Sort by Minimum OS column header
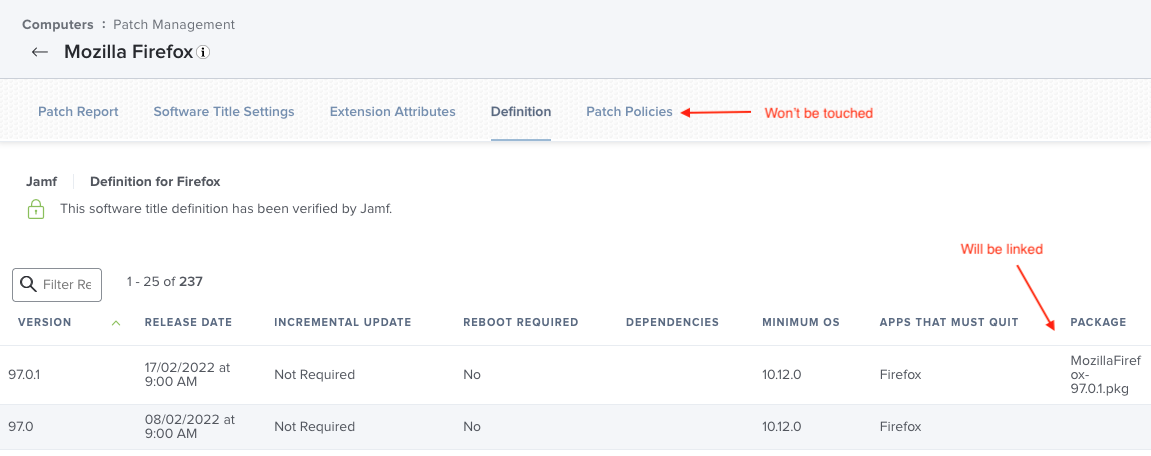Image resolution: width=1151 pixels, height=456 pixels. point(801,322)
